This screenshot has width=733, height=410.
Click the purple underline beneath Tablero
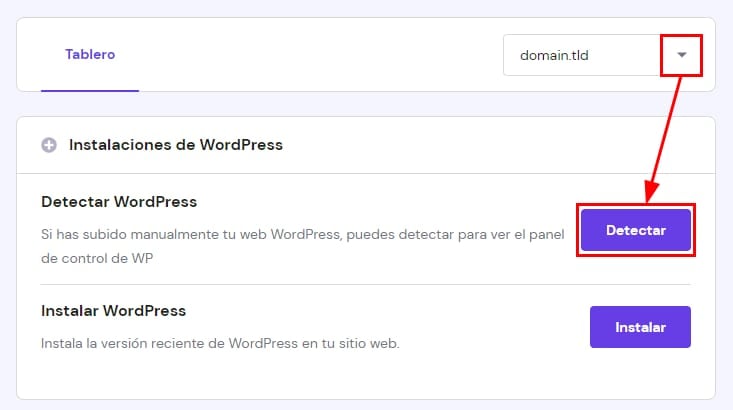click(90, 90)
